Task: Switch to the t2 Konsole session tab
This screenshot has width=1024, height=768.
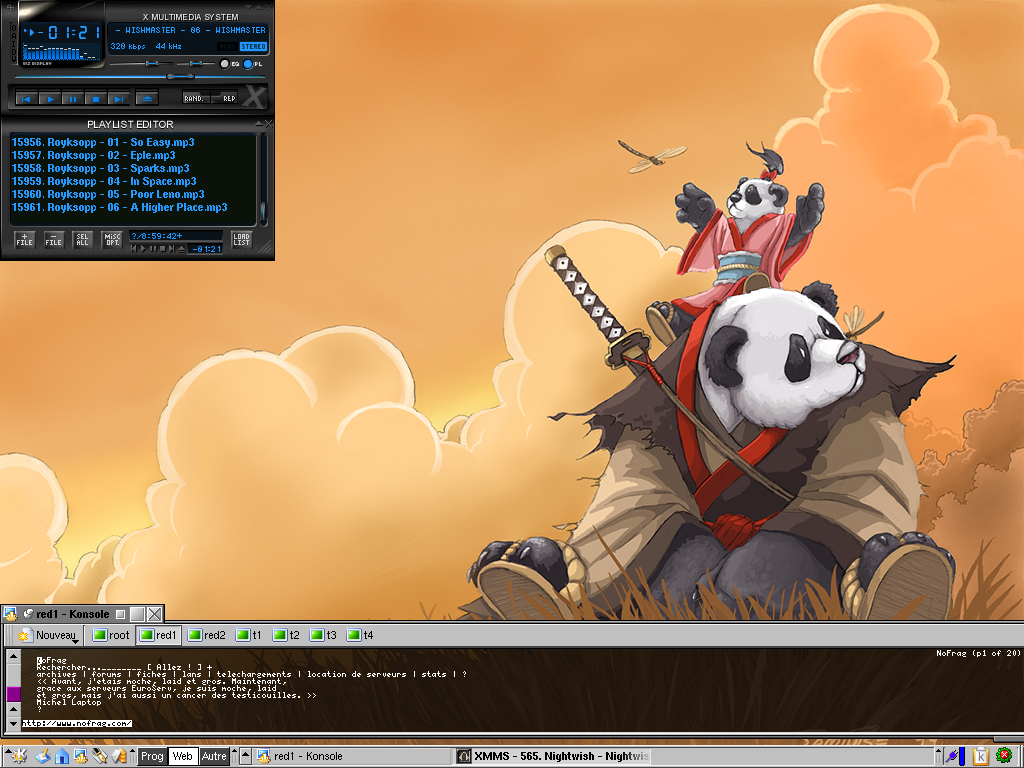Action: (286, 635)
